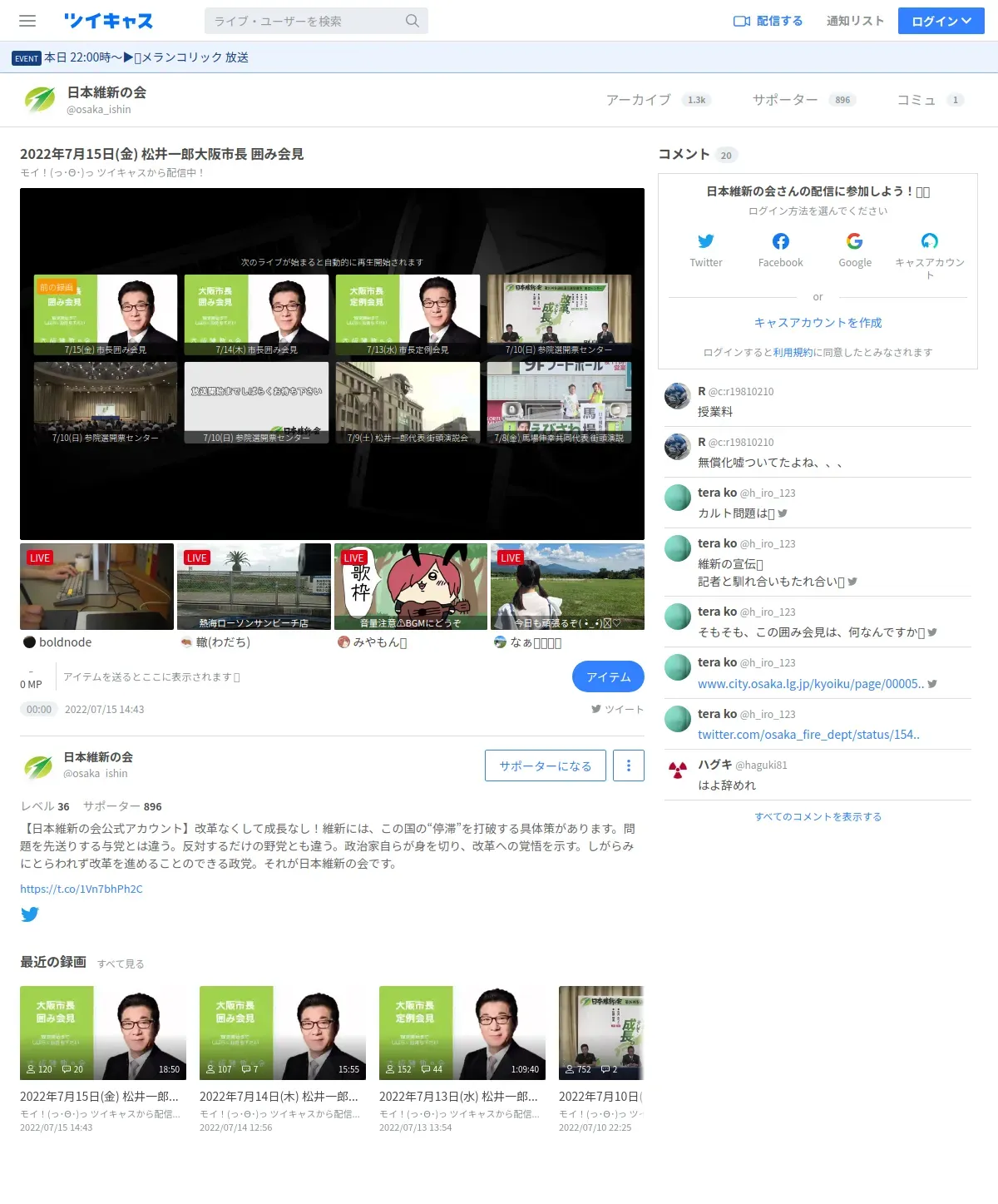Open boldnode's LIVE keyboard stream thumbnail
This screenshot has width=998, height=1204.
click(96, 587)
